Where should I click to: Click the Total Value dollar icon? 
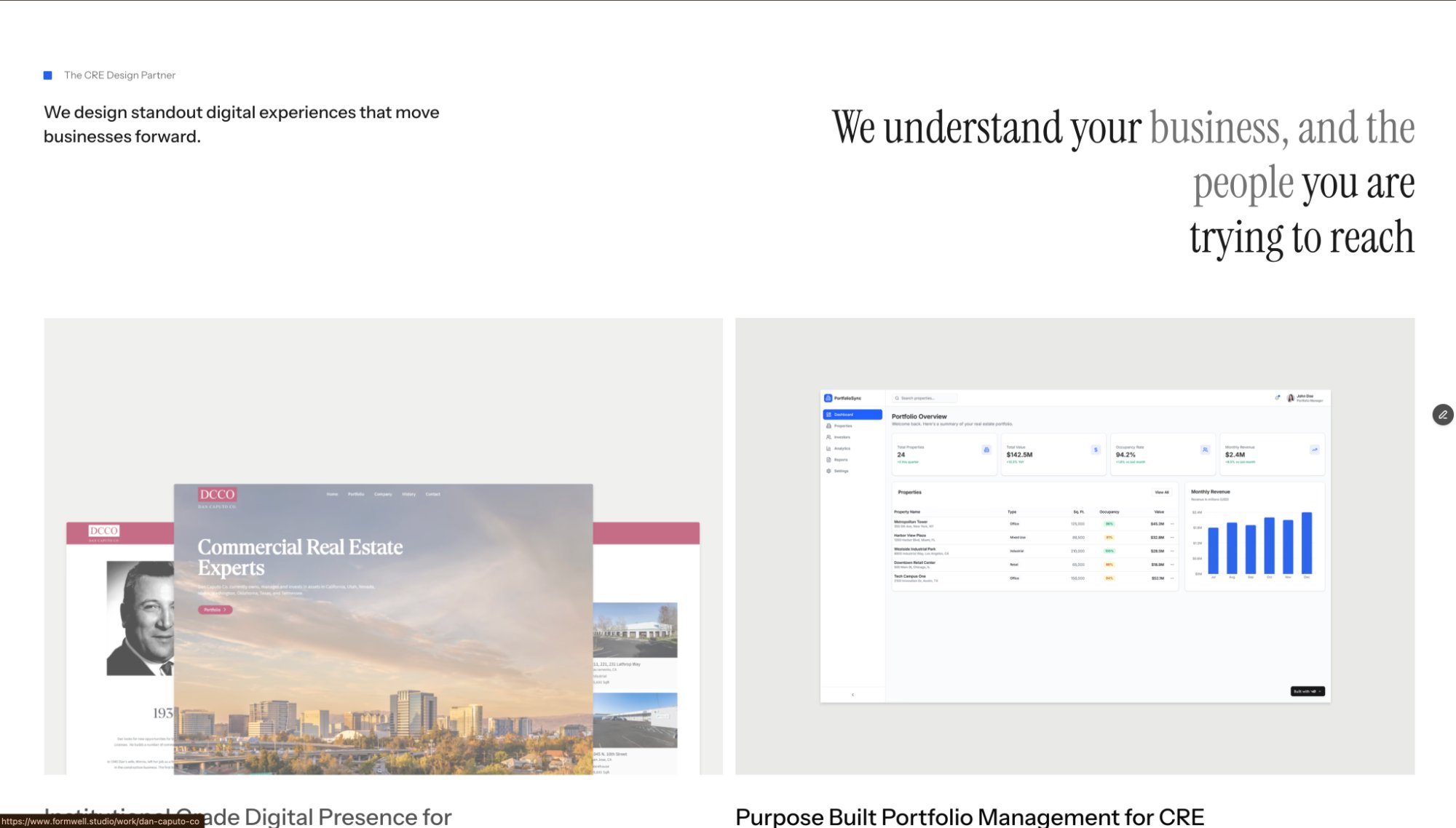coord(1096,450)
